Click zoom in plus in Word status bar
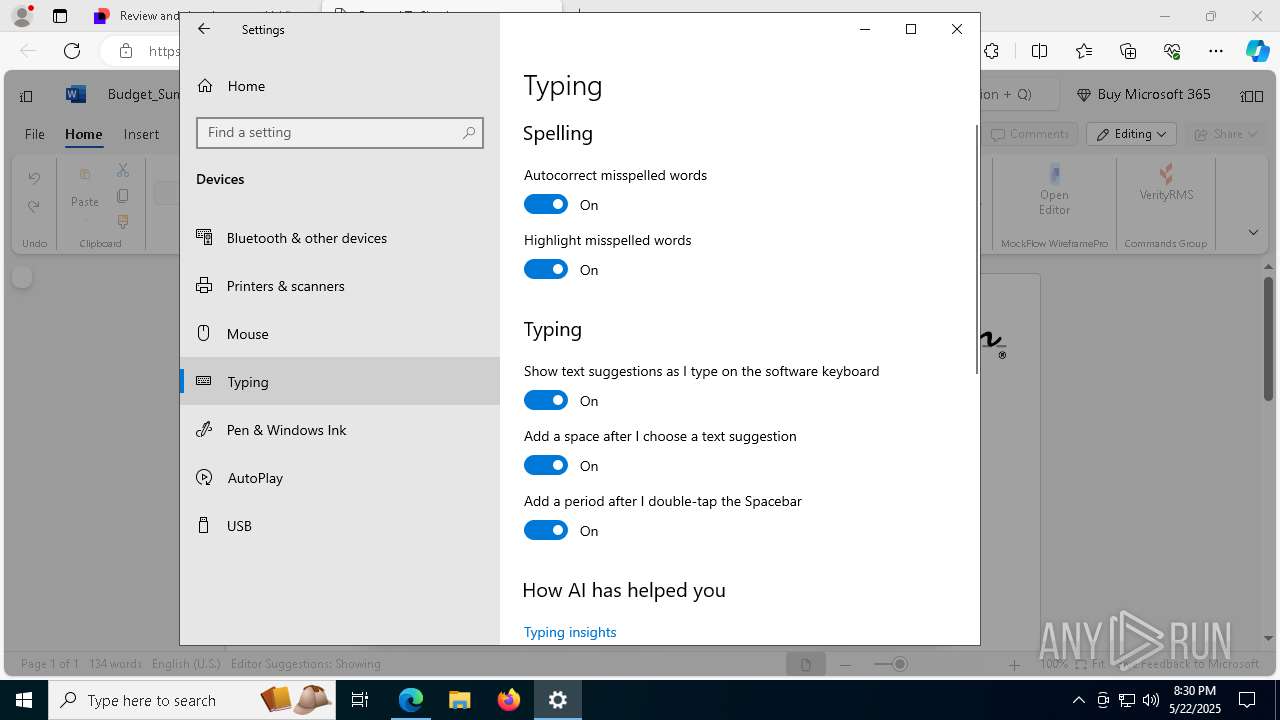 (x=1014, y=664)
